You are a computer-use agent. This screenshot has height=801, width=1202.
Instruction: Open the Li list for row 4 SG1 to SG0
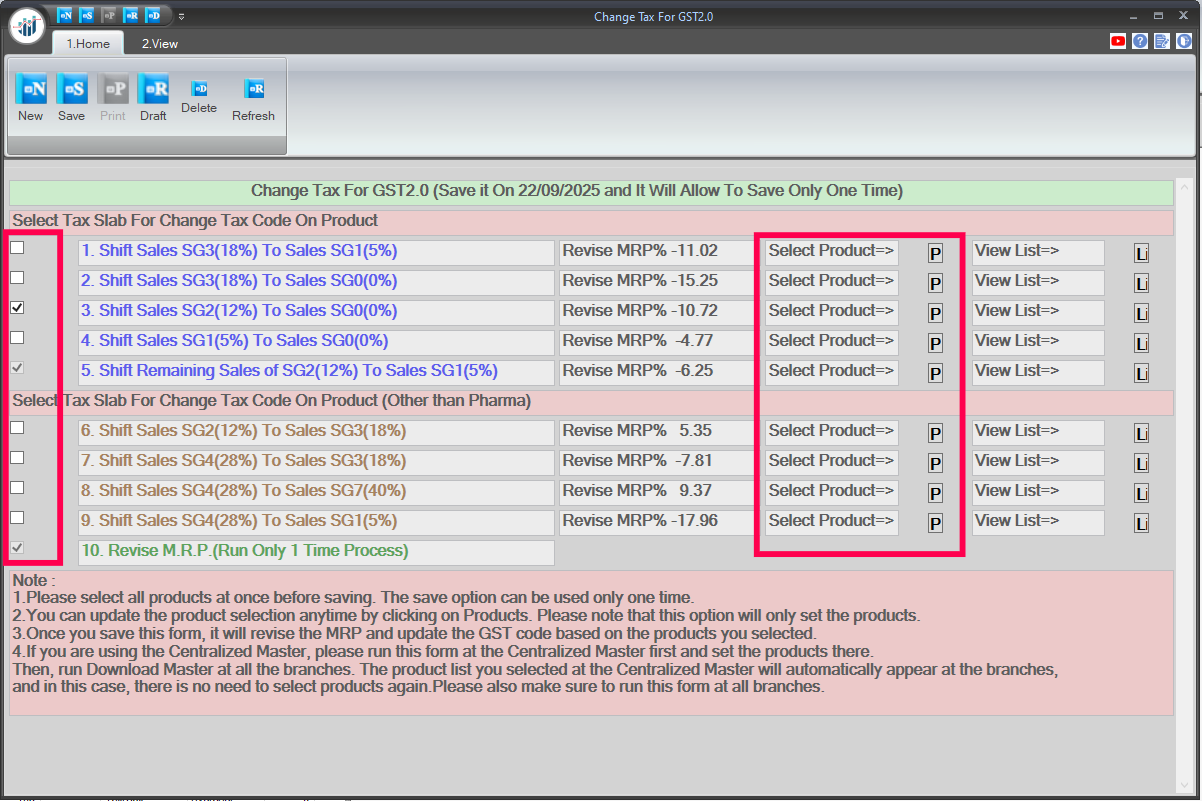1141,344
